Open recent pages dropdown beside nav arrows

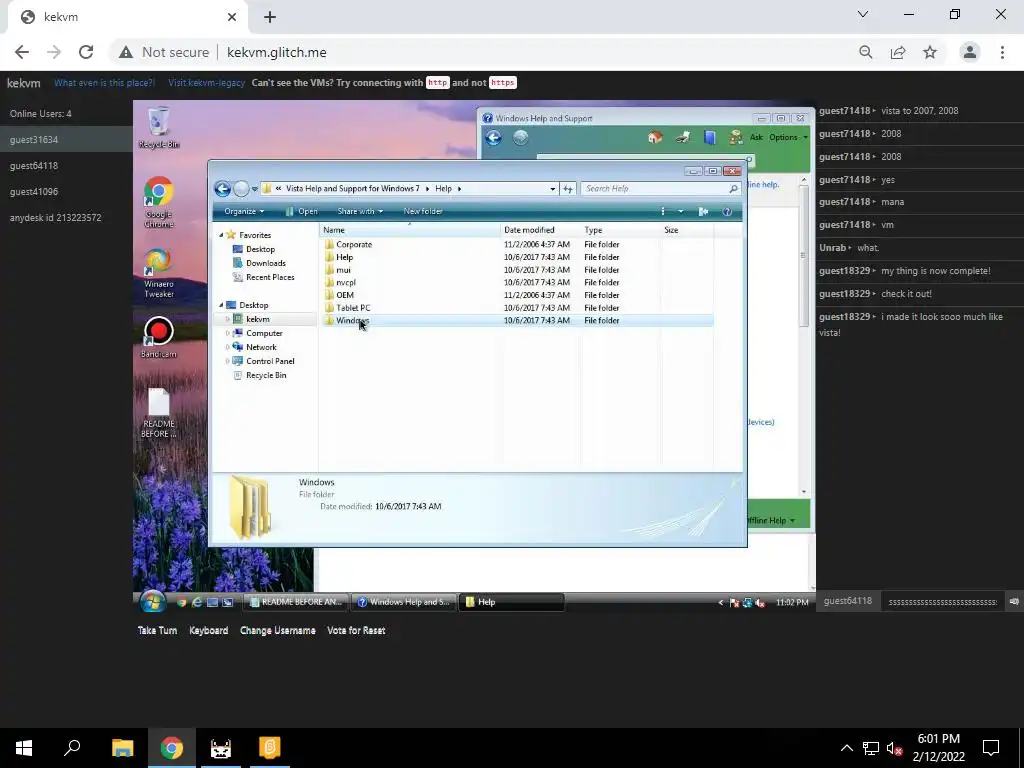(x=254, y=189)
